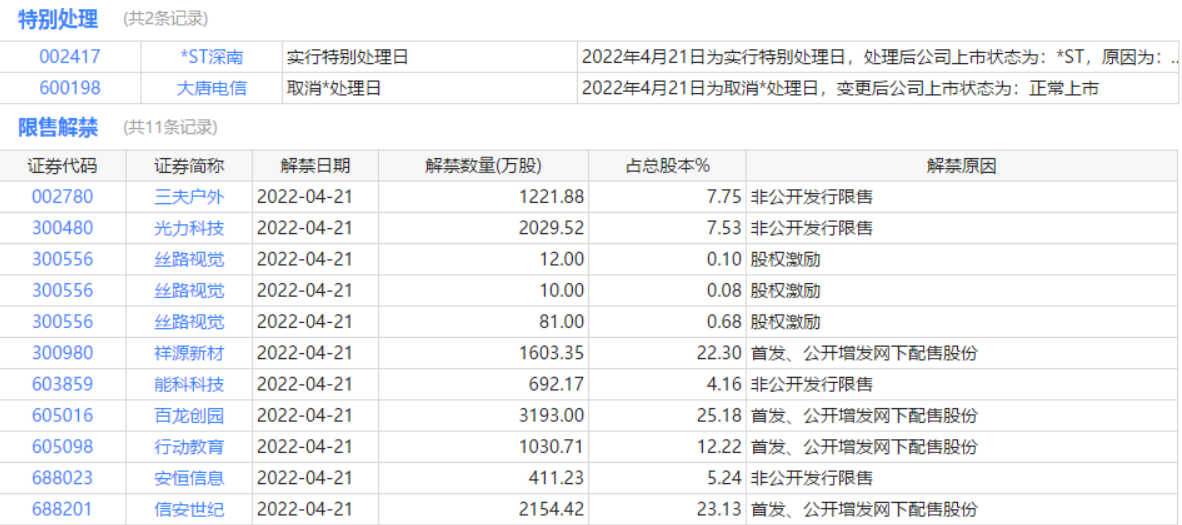The height and width of the screenshot is (525, 1182).
Task: Open stock code 605098 link
Action: 63,447
